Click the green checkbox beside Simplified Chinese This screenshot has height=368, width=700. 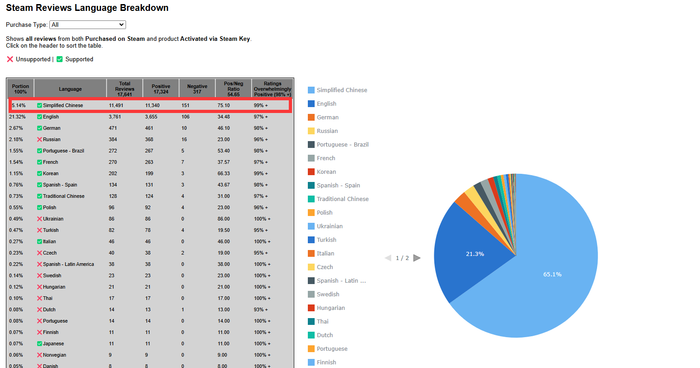click(39, 105)
